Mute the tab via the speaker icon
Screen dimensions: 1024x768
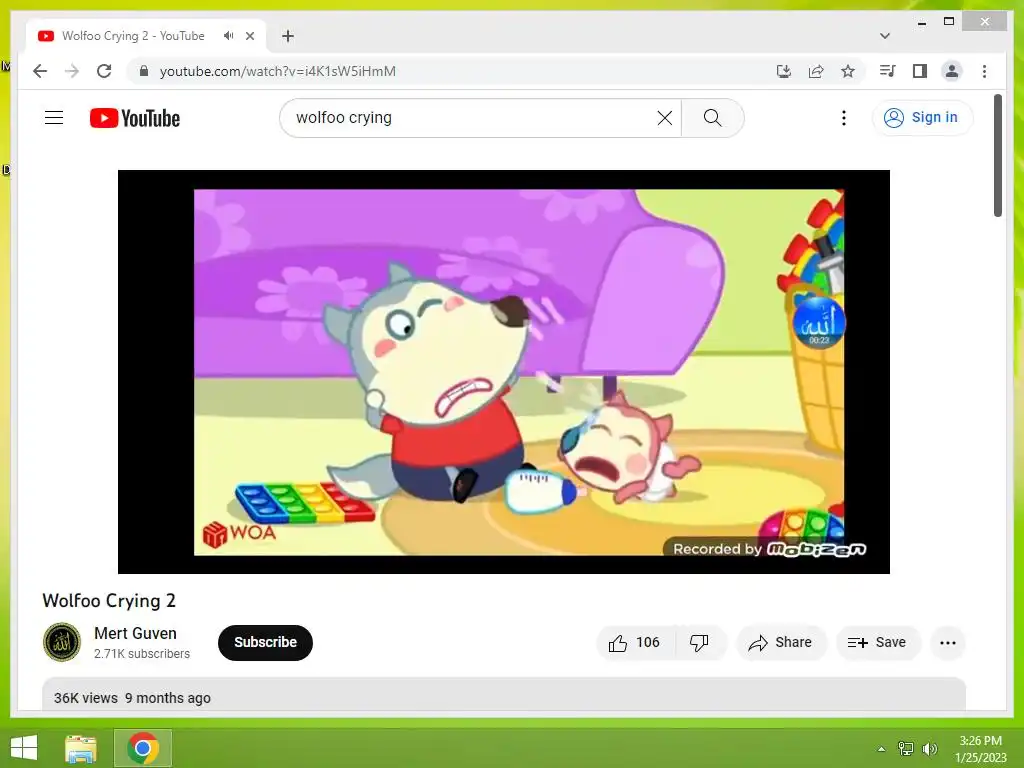(x=228, y=36)
